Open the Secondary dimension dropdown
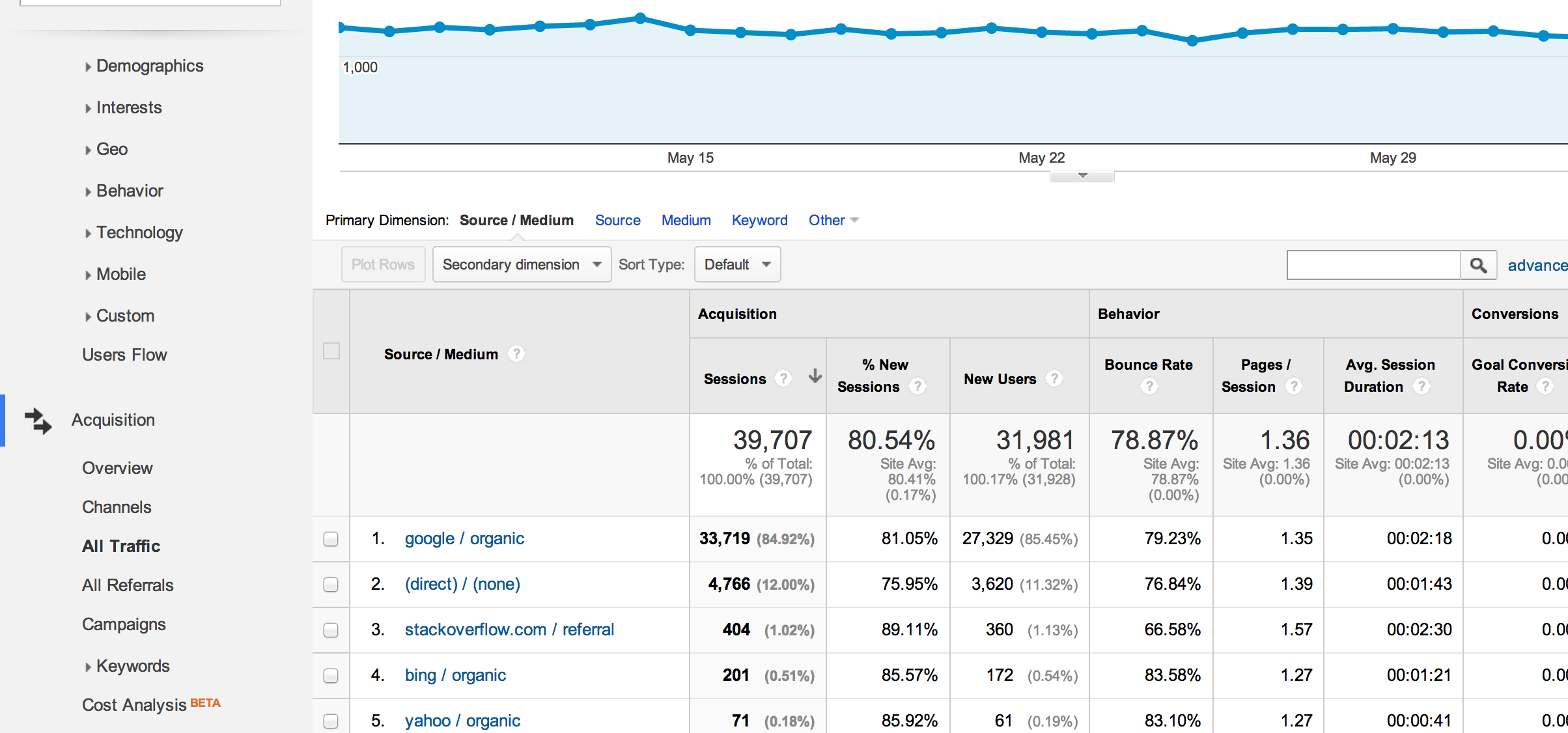The height and width of the screenshot is (733, 1568). [x=521, y=264]
